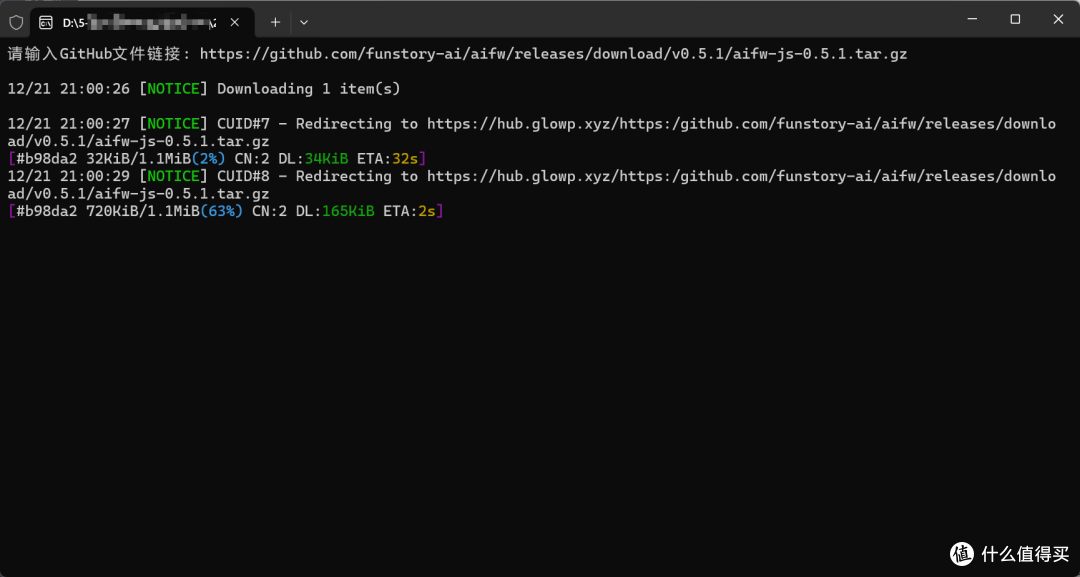Click the 21:00:26 Downloading 1 item(s) line

click(204, 89)
